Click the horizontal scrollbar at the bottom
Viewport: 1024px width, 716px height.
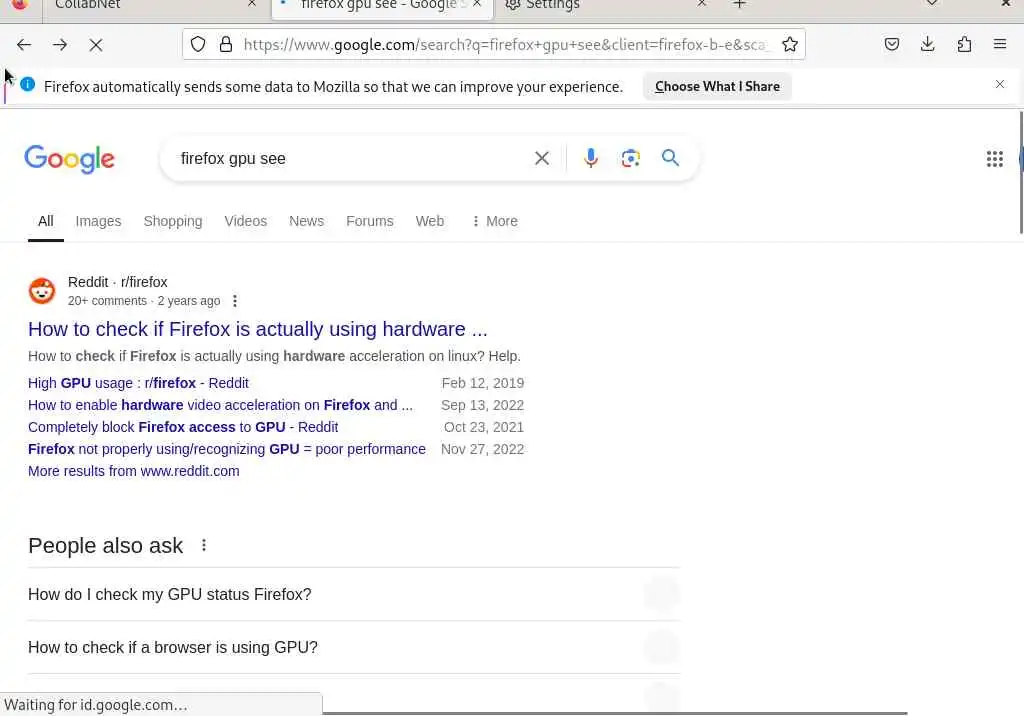pyautogui.click(x=615, y=713)
